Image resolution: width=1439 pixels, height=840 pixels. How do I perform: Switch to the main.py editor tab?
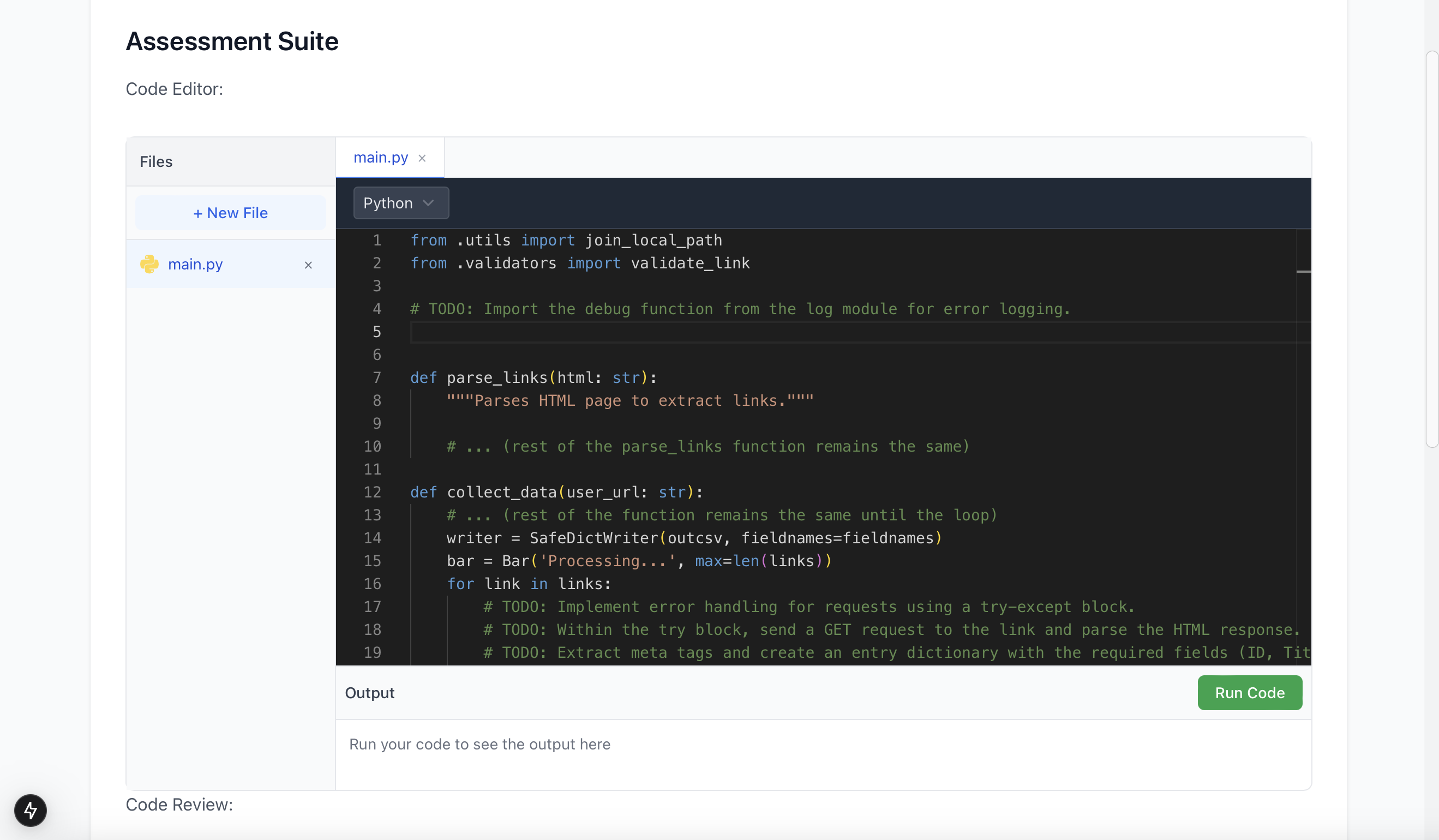(x=380, y=158)
